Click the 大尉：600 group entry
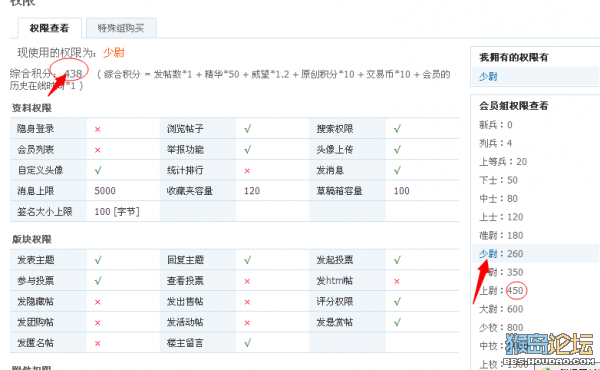The image size is (600, 370). [501, 309]
